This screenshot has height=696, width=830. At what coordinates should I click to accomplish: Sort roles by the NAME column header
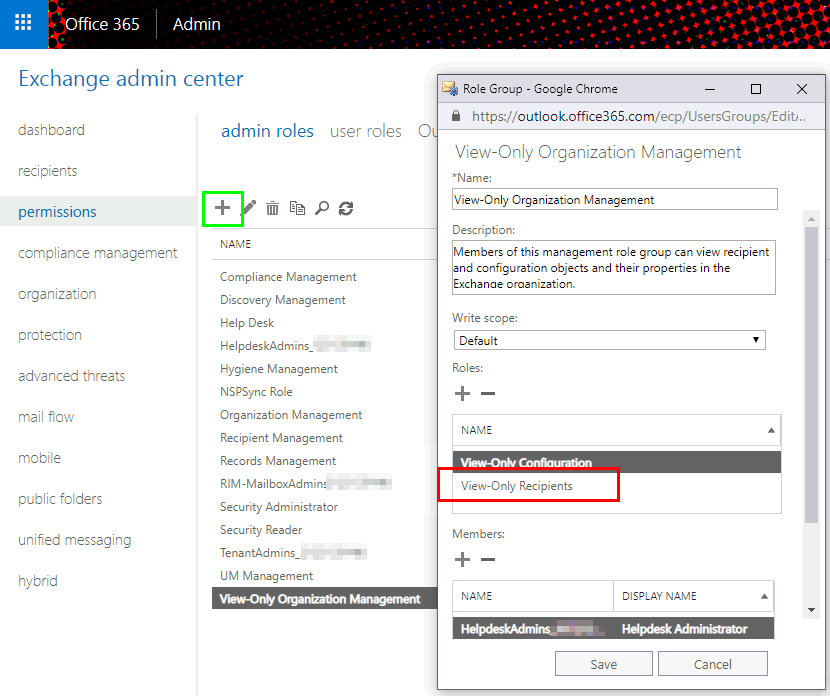(616, 430)
